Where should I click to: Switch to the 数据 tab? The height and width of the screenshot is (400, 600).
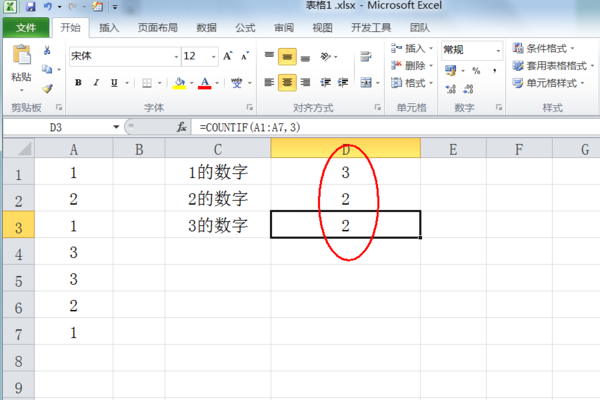pyautogui.click(x=207, y=28)
